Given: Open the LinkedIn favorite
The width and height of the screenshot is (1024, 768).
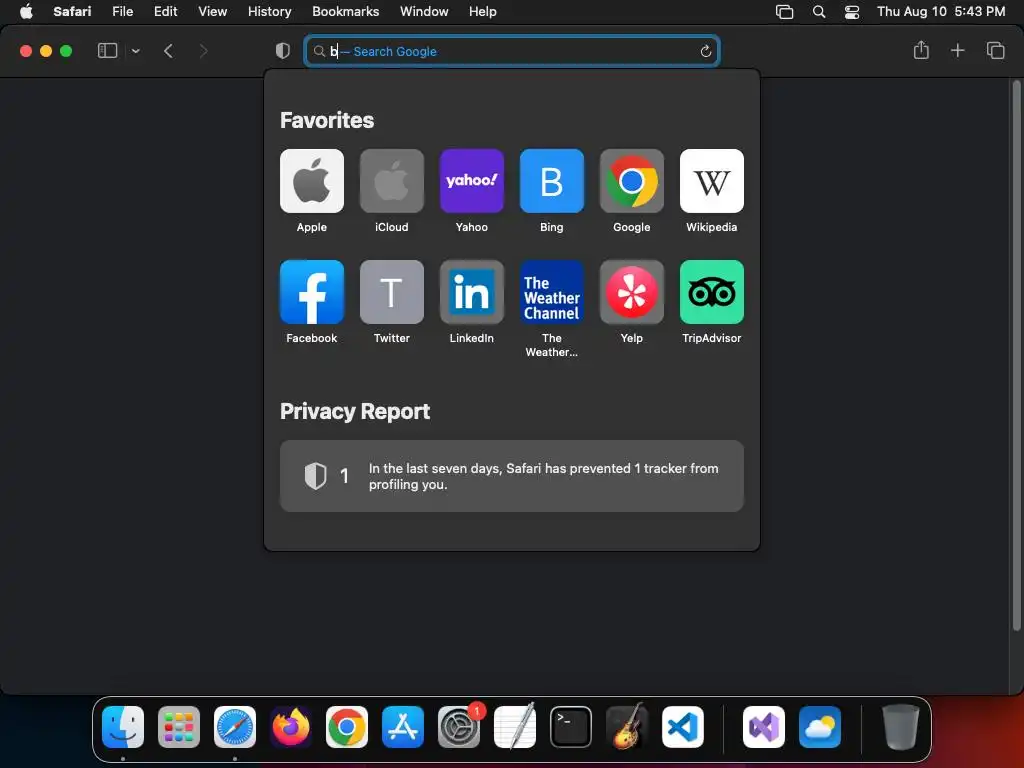Looking at the screenshot, I should point(472,292).
